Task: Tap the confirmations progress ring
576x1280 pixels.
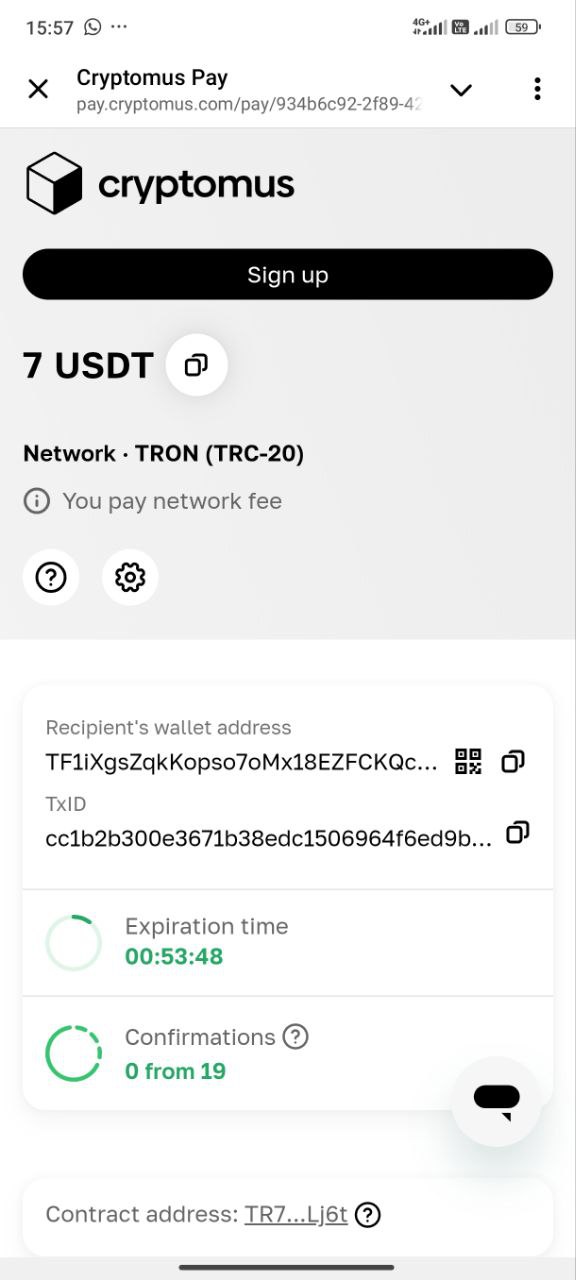Action: tap(74, 1053)
